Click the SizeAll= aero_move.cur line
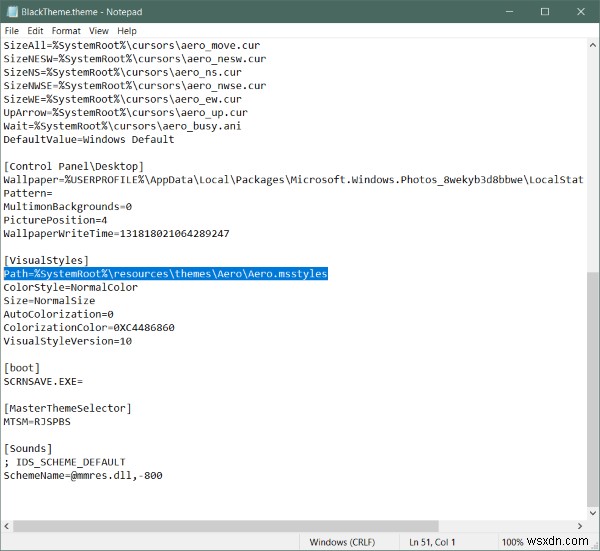The width and height of the screenshot is (600, 551). point(132,45)
